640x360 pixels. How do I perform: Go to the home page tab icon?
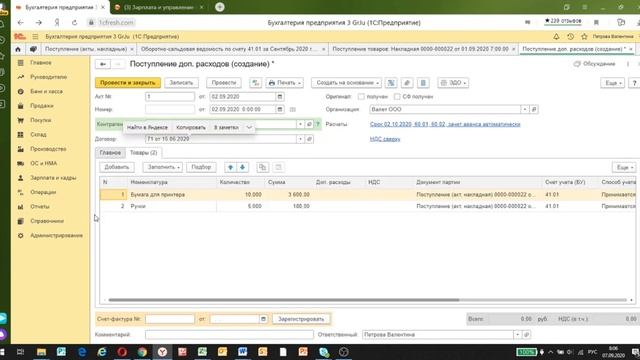coord(18,49)
